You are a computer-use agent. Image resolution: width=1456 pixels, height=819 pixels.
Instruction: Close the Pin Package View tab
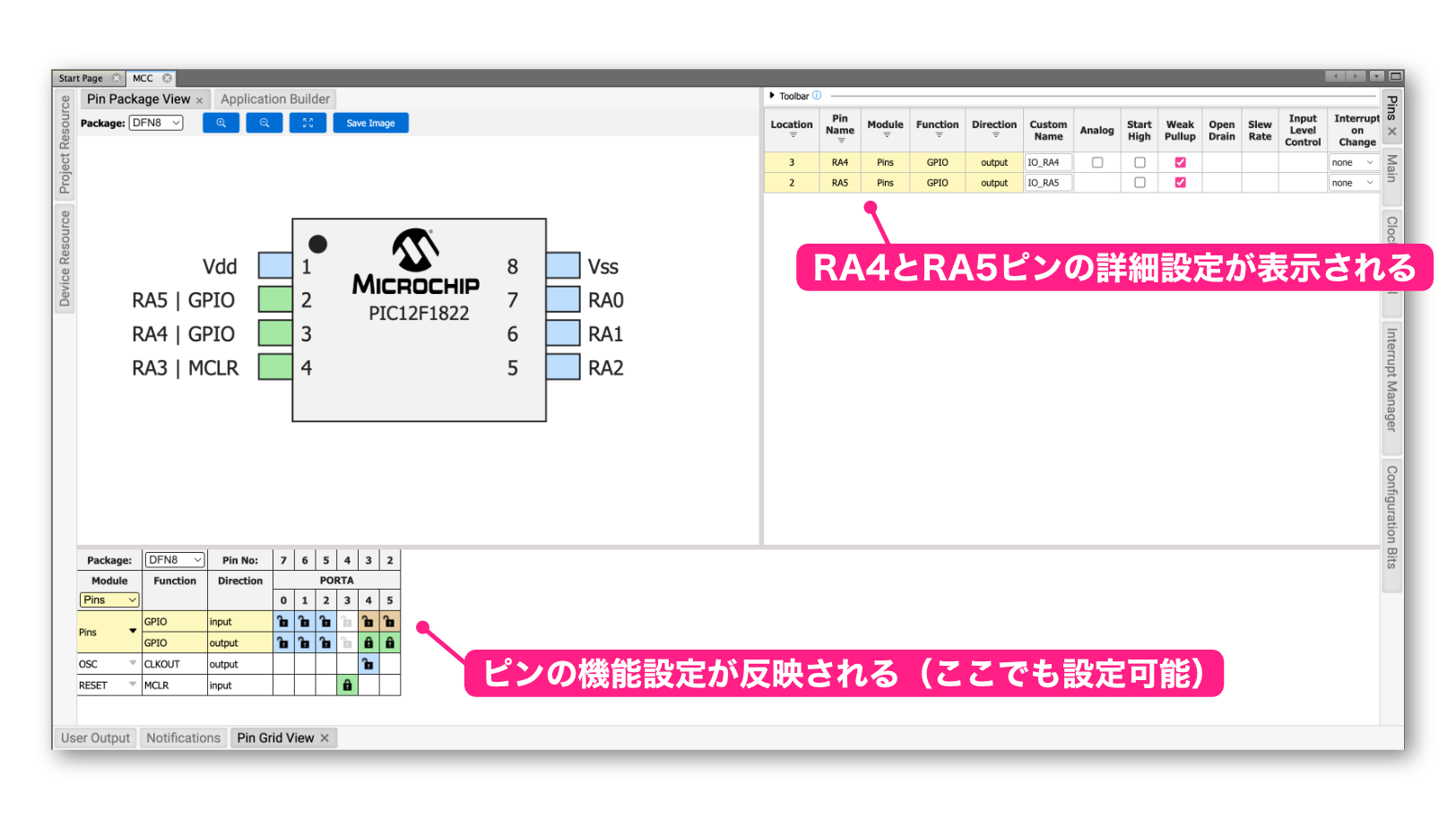200,100
